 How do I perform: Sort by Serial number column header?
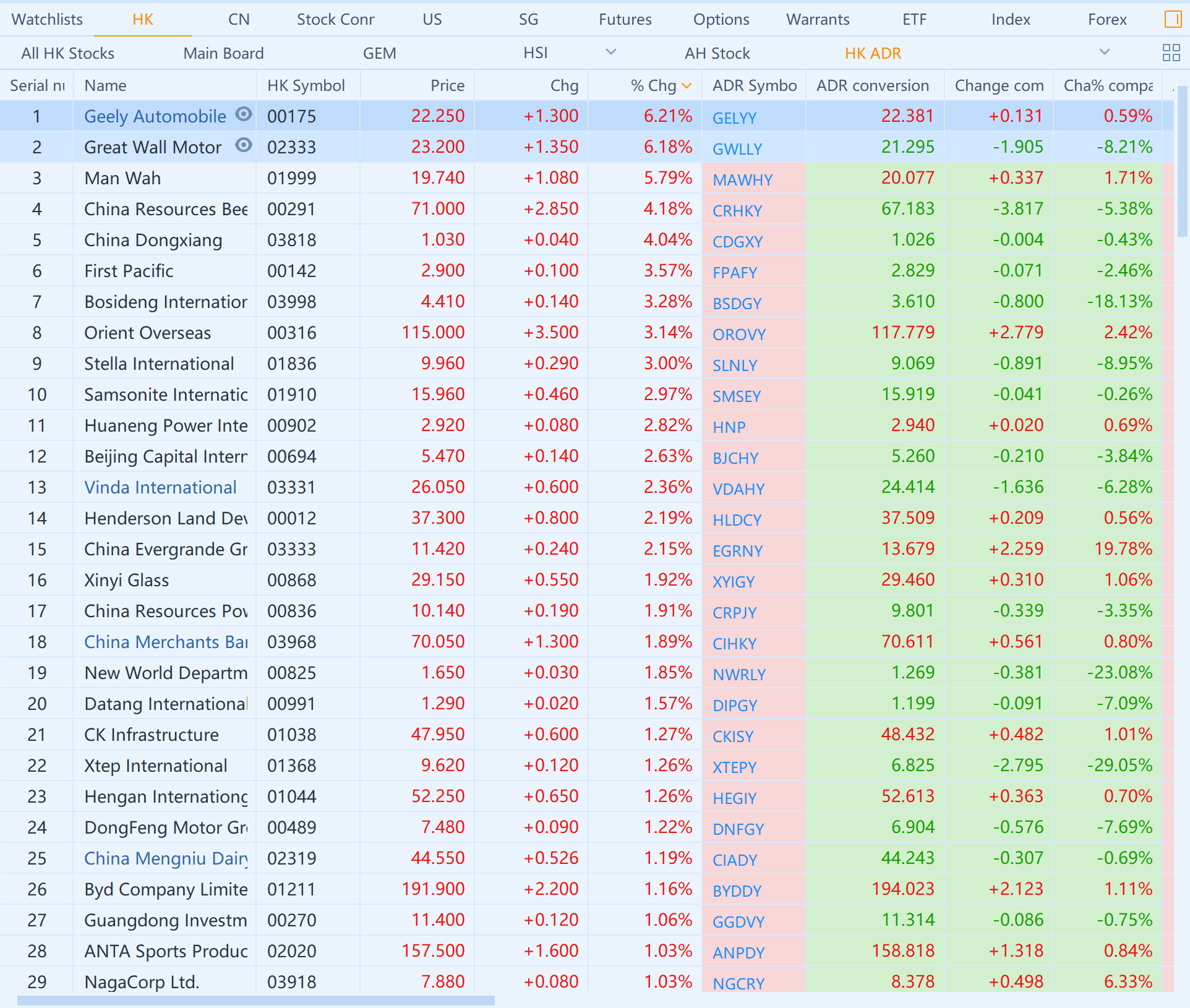37,85
